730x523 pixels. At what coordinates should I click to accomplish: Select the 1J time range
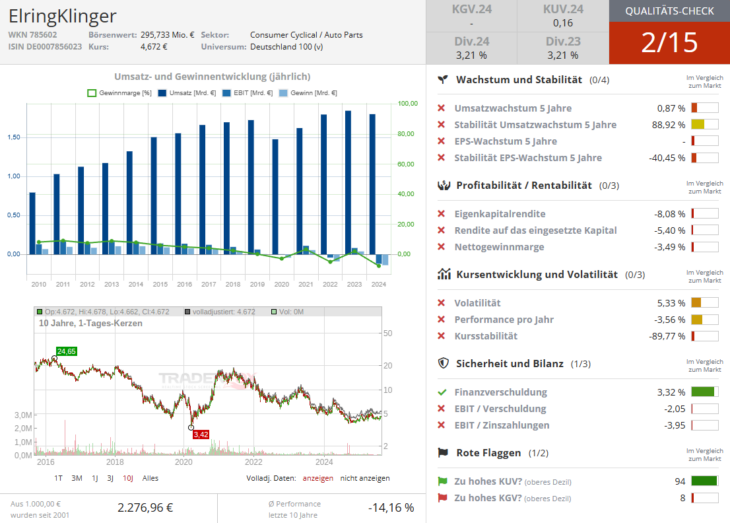pyautogui.click(x=95, y=478)
